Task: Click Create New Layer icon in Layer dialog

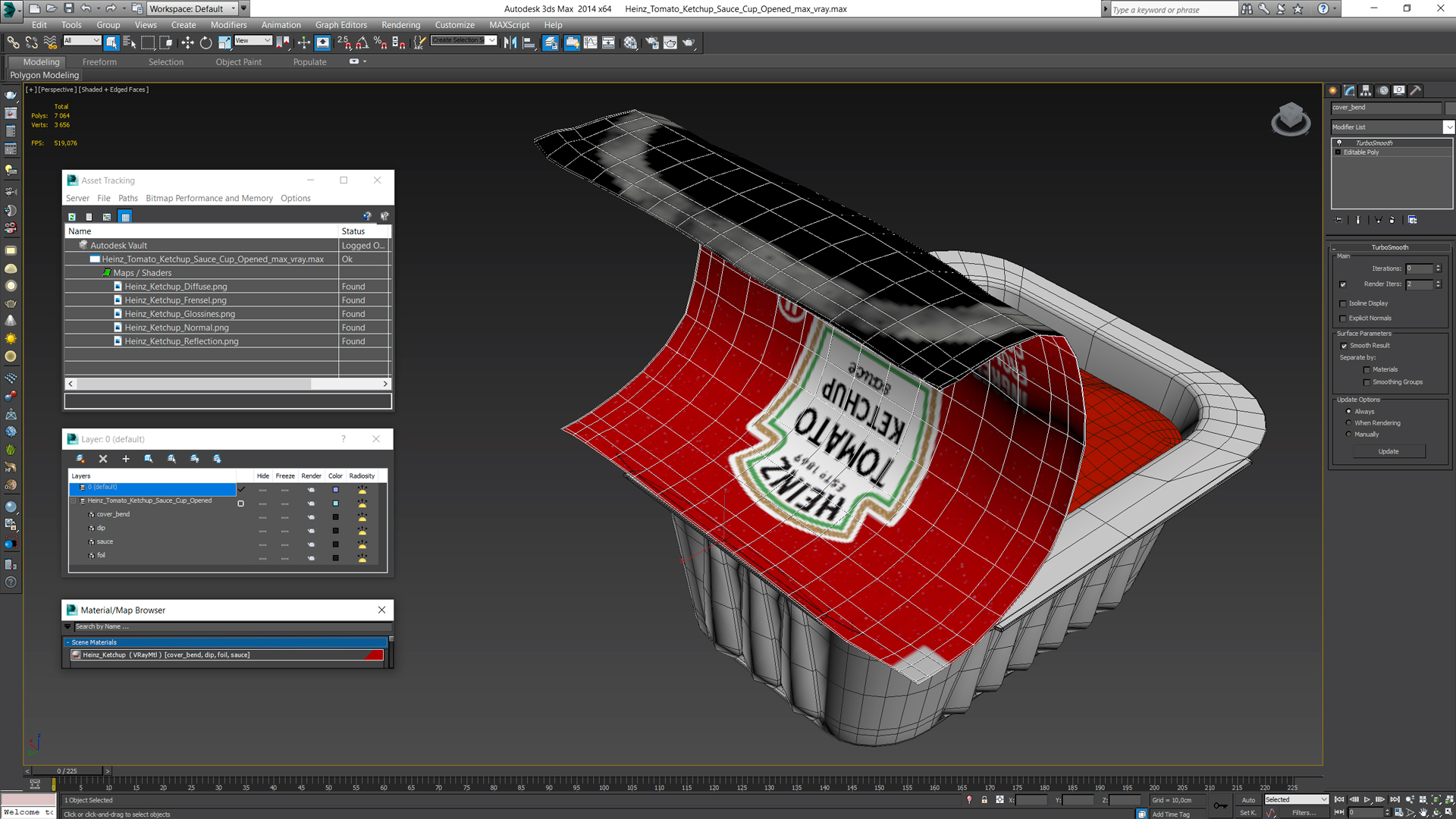Action: 80,459
